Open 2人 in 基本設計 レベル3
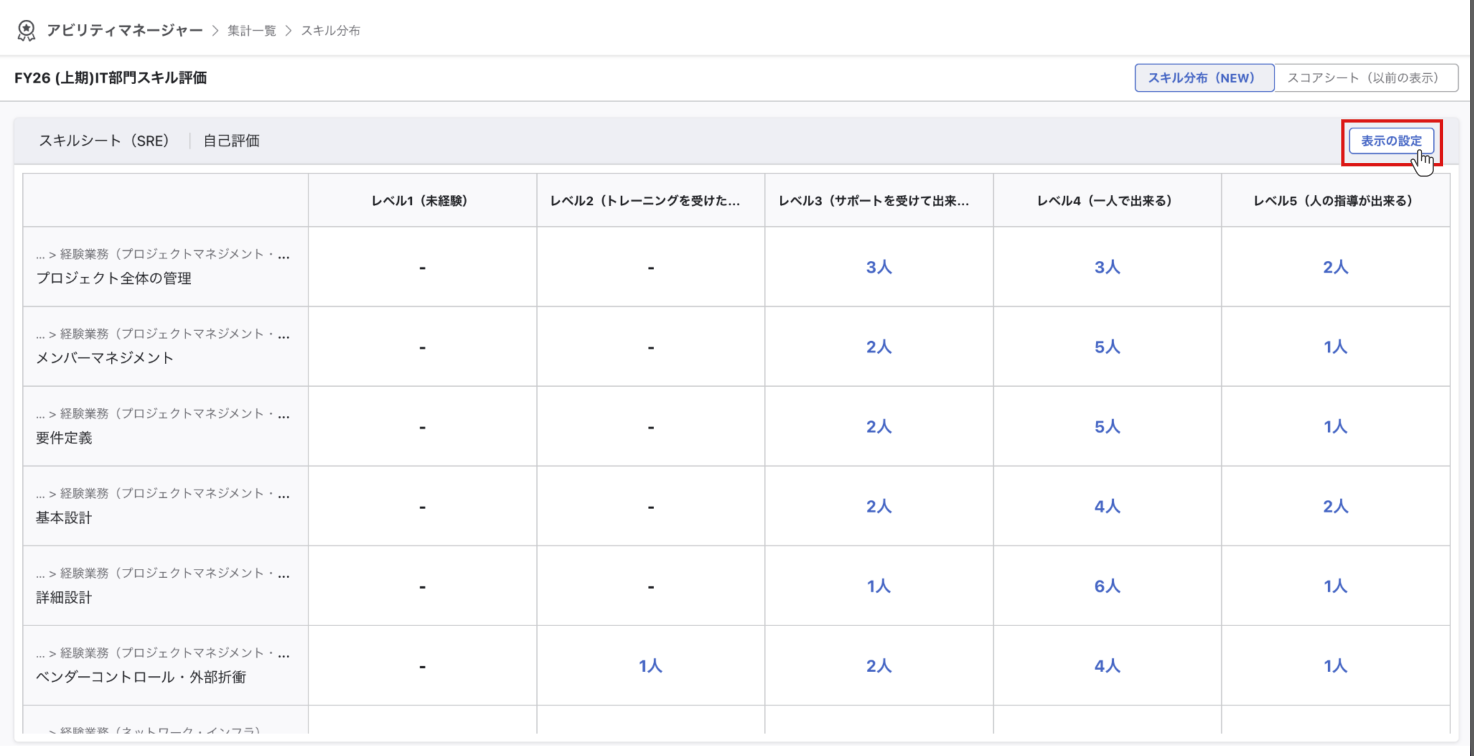The image size is (1474, 756). pyautogui.click(x=879, y=507)
